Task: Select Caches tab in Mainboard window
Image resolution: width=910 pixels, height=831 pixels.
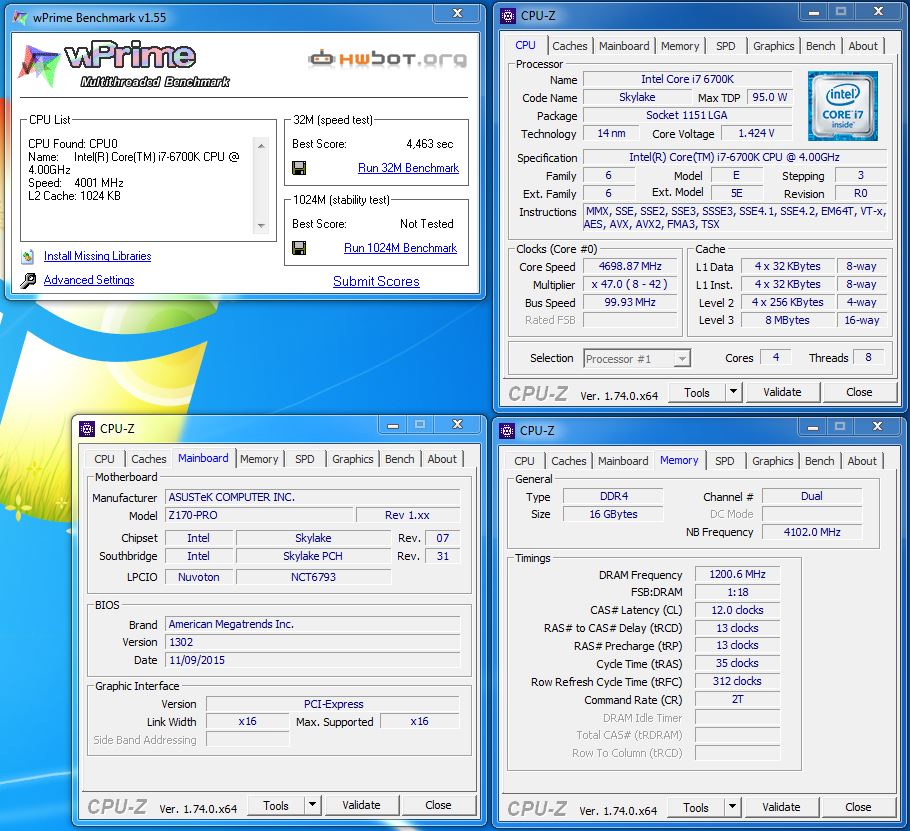Action: pos(149,459)
